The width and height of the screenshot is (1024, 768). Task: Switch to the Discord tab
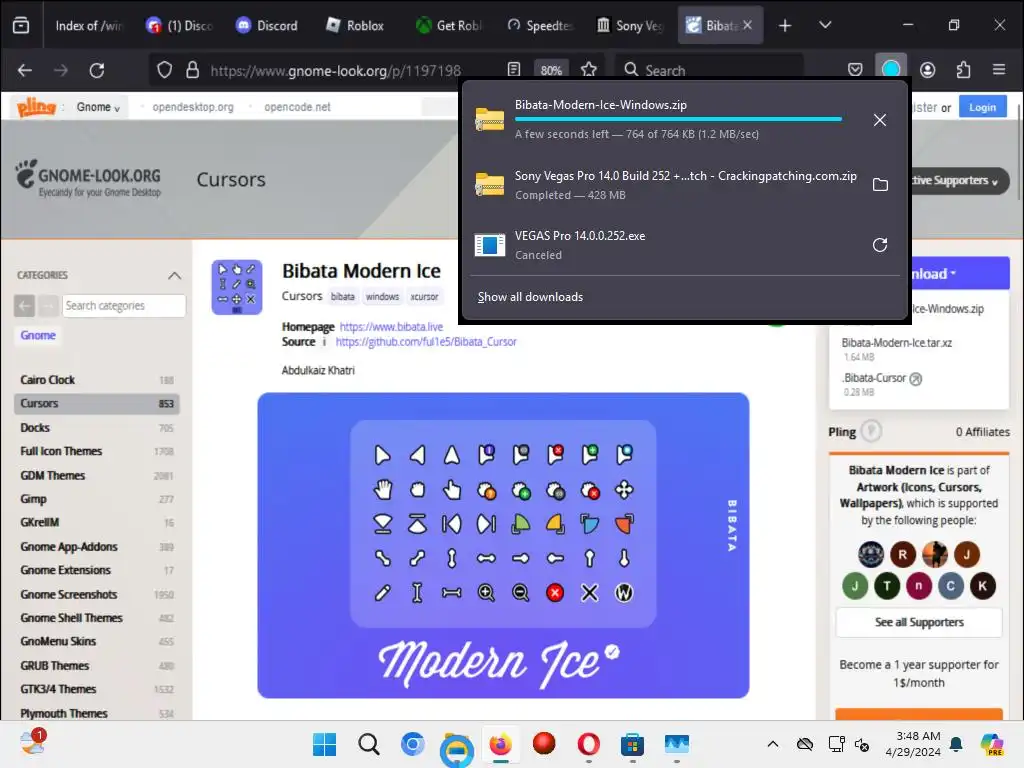[x=266, y=25]
